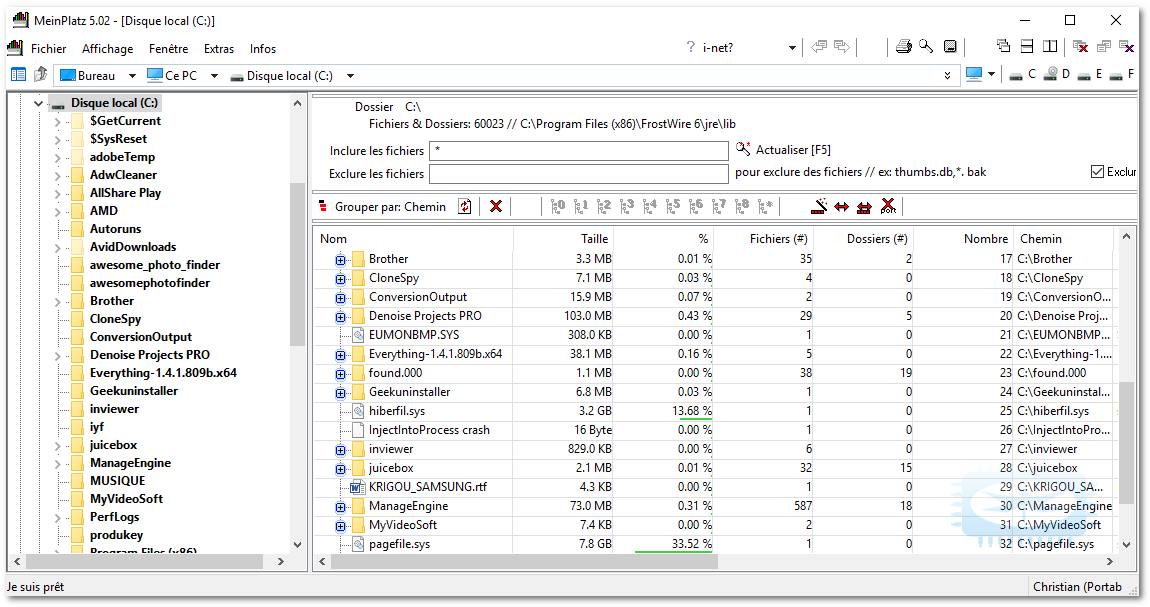Click refresh icon next to Grouper par
The width and height of the screenshot is (1150, 607).
[x=464, y=207]
